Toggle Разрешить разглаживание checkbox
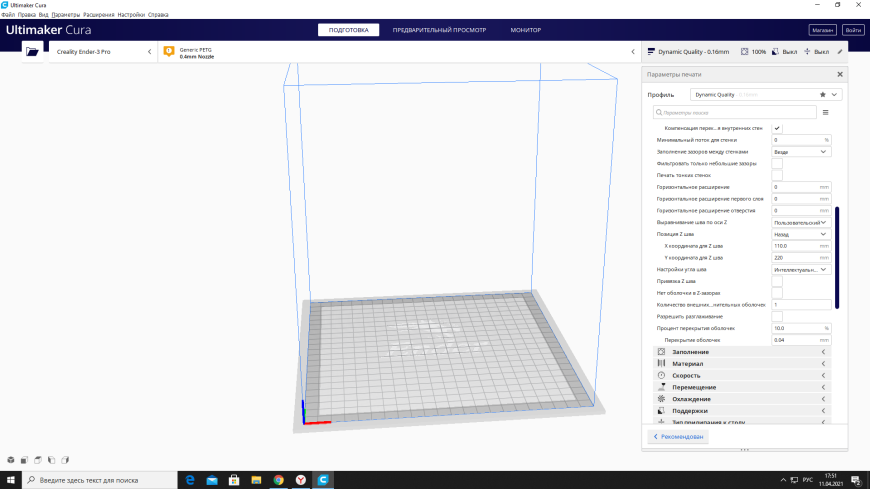This screenshot has height=489, width=870. point(777,316)
